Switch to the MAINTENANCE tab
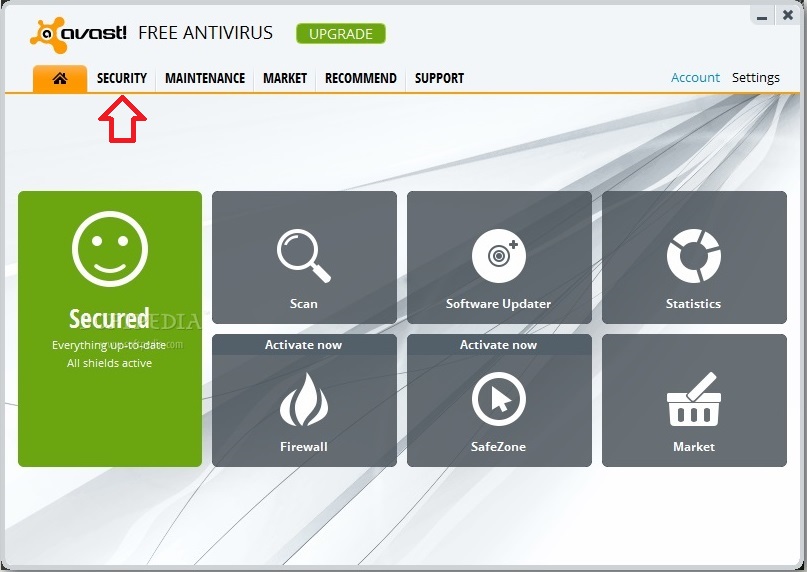The height and width of the screenshot is (572, 807). [205, 78]
